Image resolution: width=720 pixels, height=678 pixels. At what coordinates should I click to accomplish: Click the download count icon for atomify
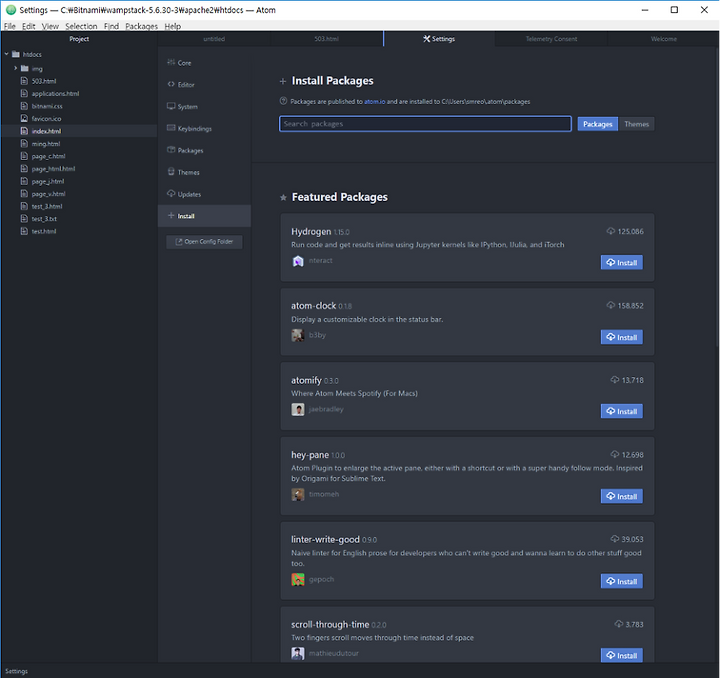click(x=615, y=380)
